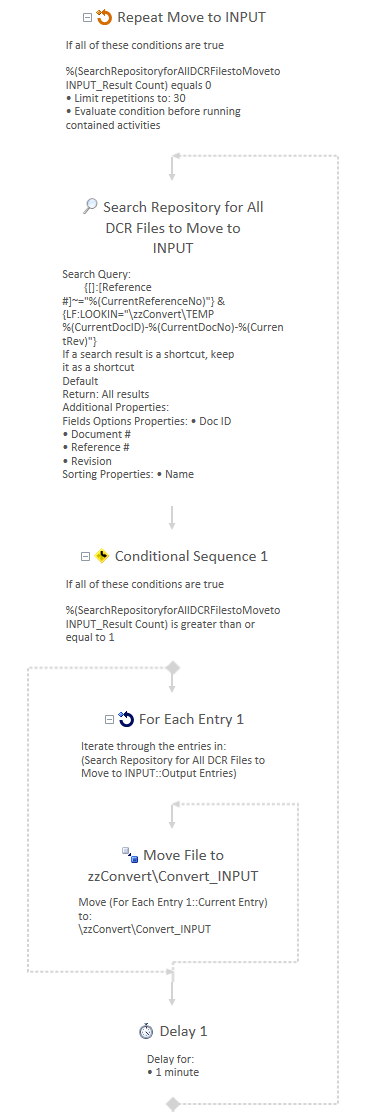
Task: Click the magnifier Search Repository icon
Action: [x=90, y=207]
